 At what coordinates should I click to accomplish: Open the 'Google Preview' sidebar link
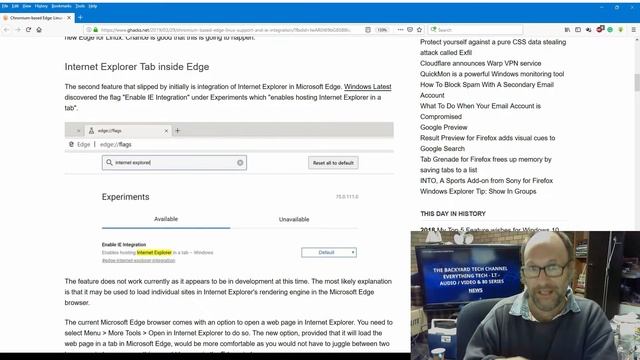point(444,127)
